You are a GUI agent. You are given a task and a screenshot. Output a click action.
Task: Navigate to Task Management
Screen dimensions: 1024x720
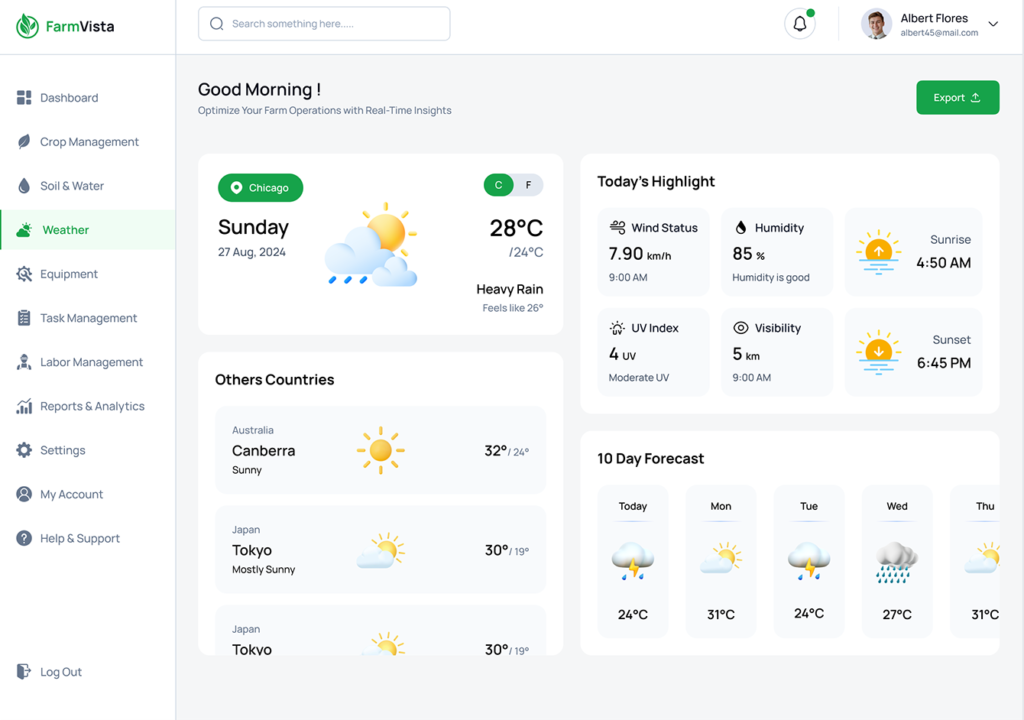[88, 318]
